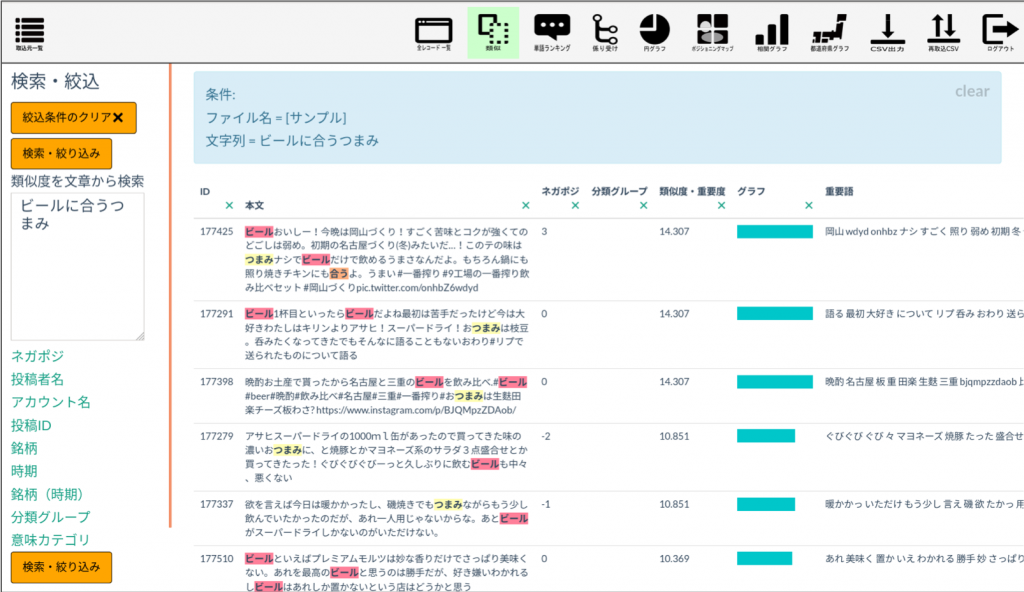Image resolution: width=1024 pixels, height=592 pixels.
Task: Click the 類似度・重要度 column header
Action: coord(692,191)
